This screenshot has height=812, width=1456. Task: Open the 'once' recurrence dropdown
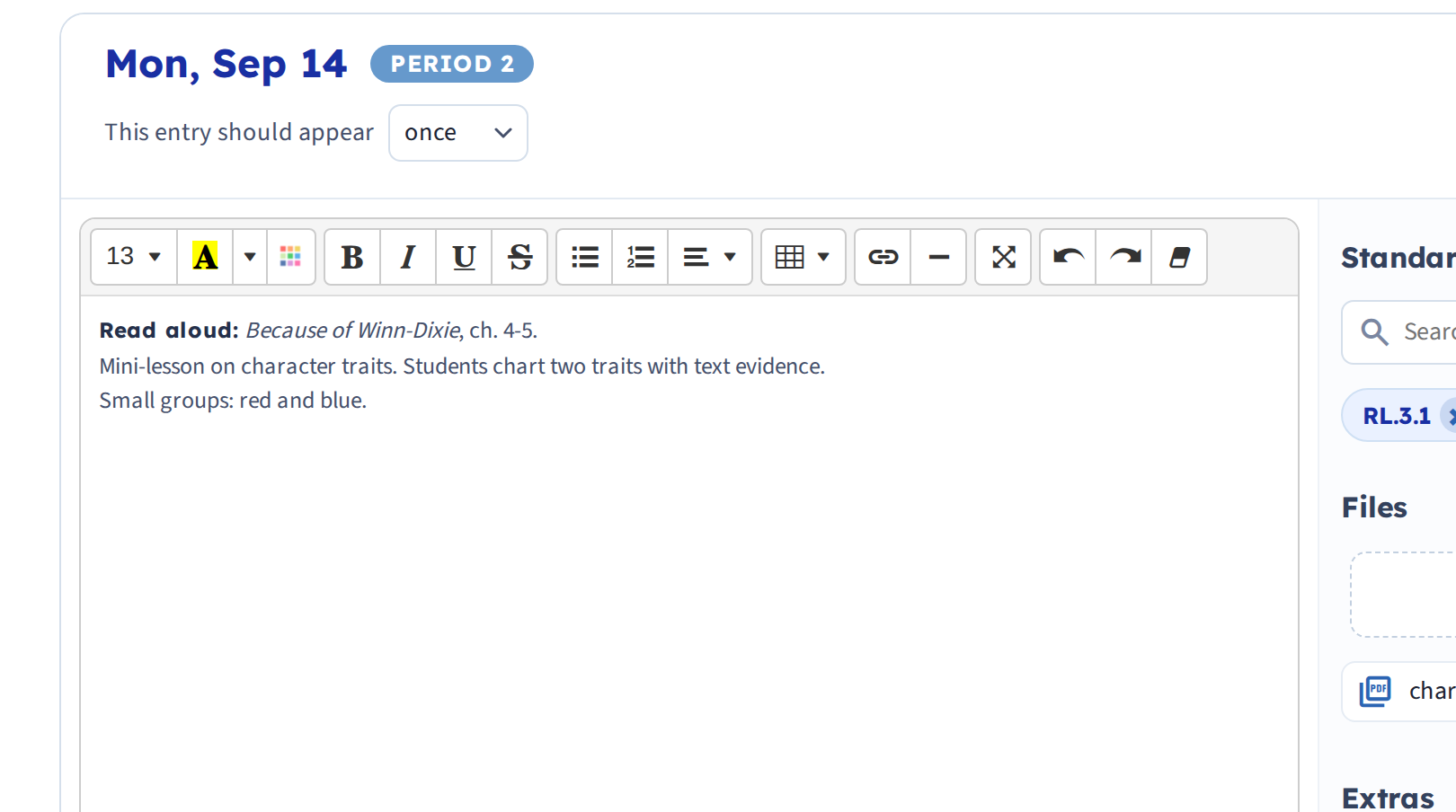(458, 133)
